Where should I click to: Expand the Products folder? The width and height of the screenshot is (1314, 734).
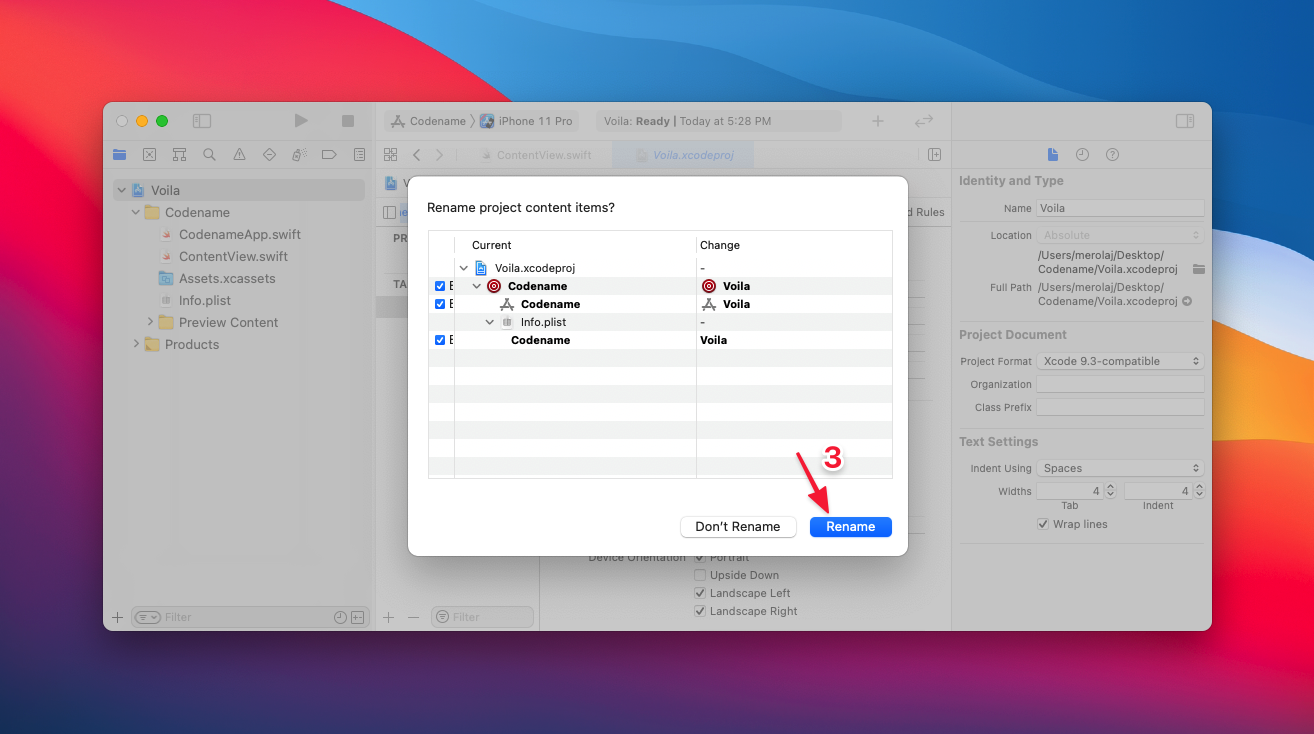click(x=136, y=344)
